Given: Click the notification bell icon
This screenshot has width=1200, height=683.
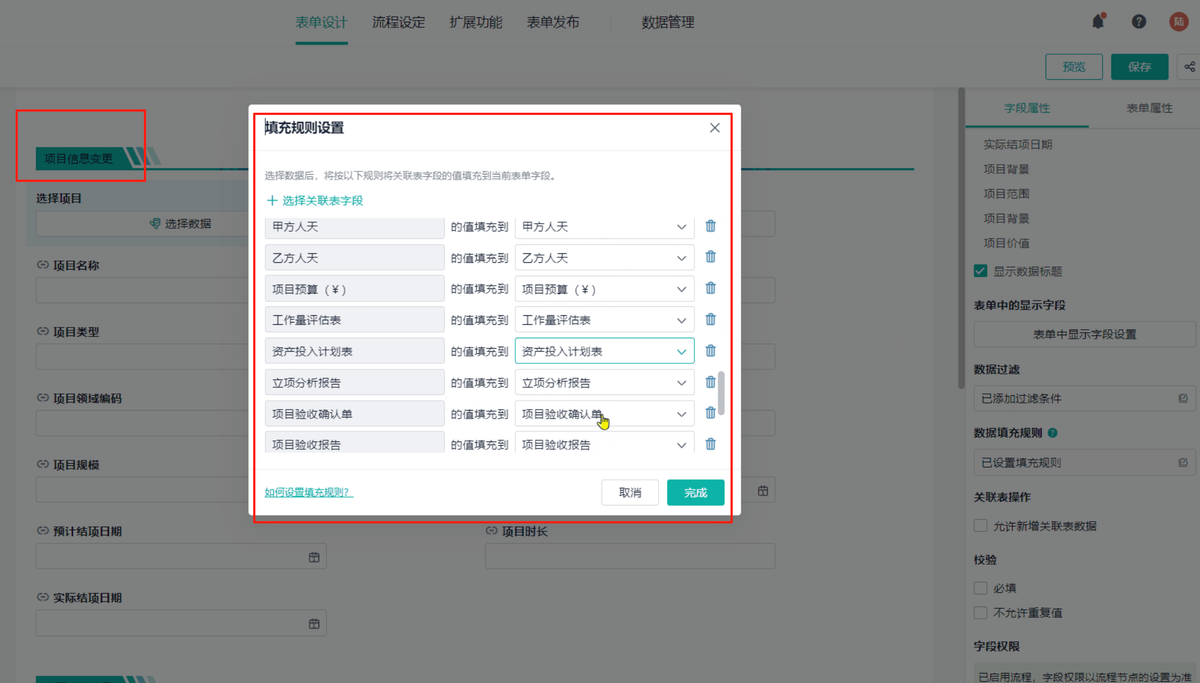Looking at the screenshot, I should 1098,22.
